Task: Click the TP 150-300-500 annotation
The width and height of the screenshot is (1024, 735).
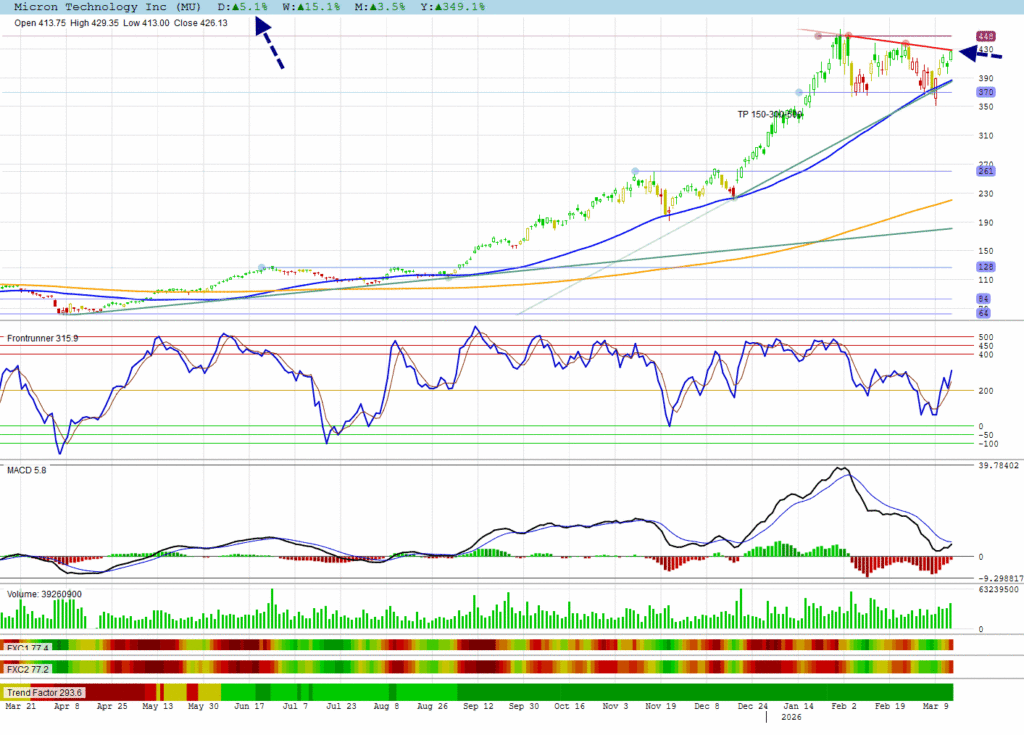Action: click(770, 114)
